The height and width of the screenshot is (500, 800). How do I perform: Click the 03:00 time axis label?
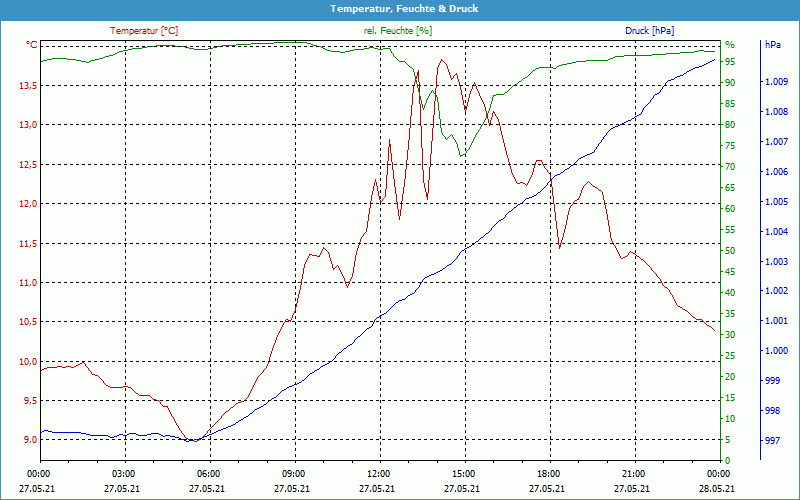click(x=124, y=474)
